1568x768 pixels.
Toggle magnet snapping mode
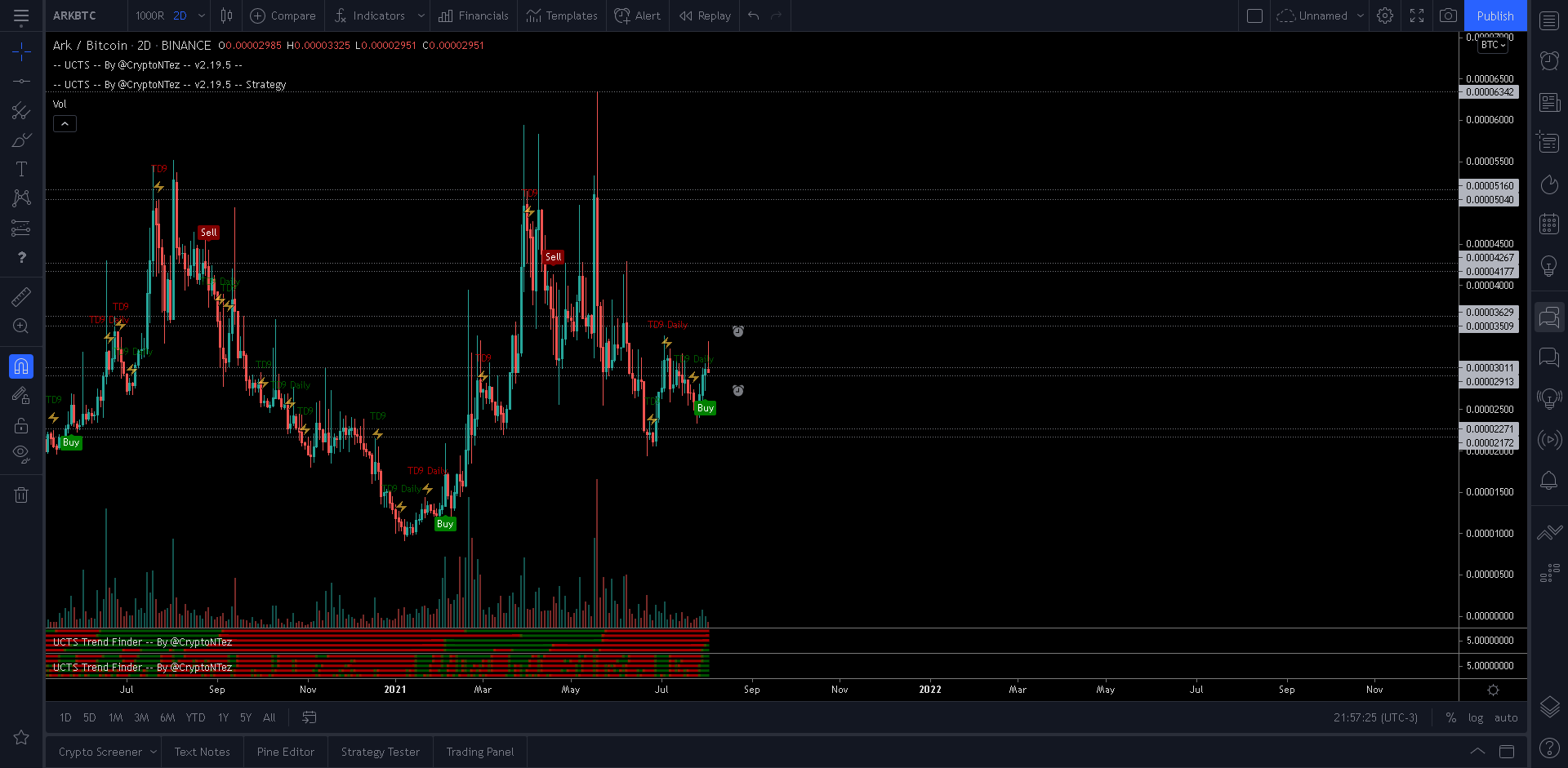(21, 366)
